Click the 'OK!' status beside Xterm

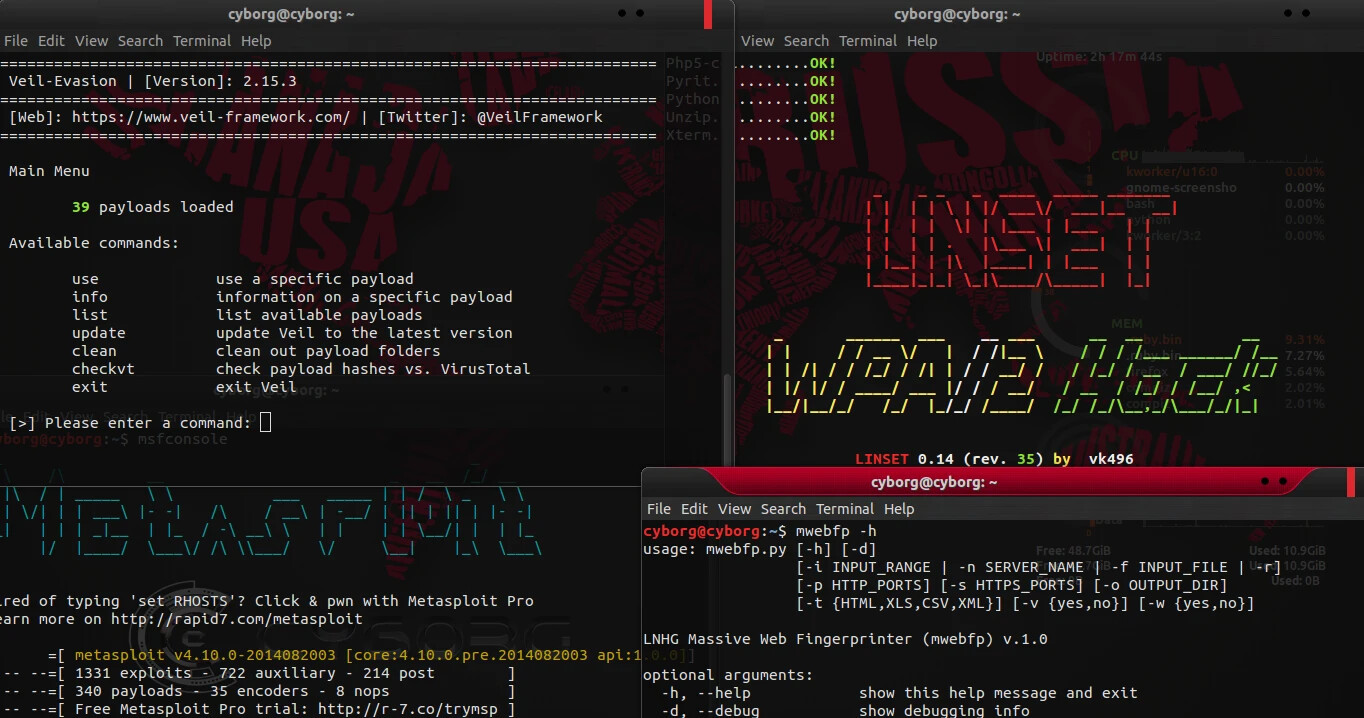[823, 135]
